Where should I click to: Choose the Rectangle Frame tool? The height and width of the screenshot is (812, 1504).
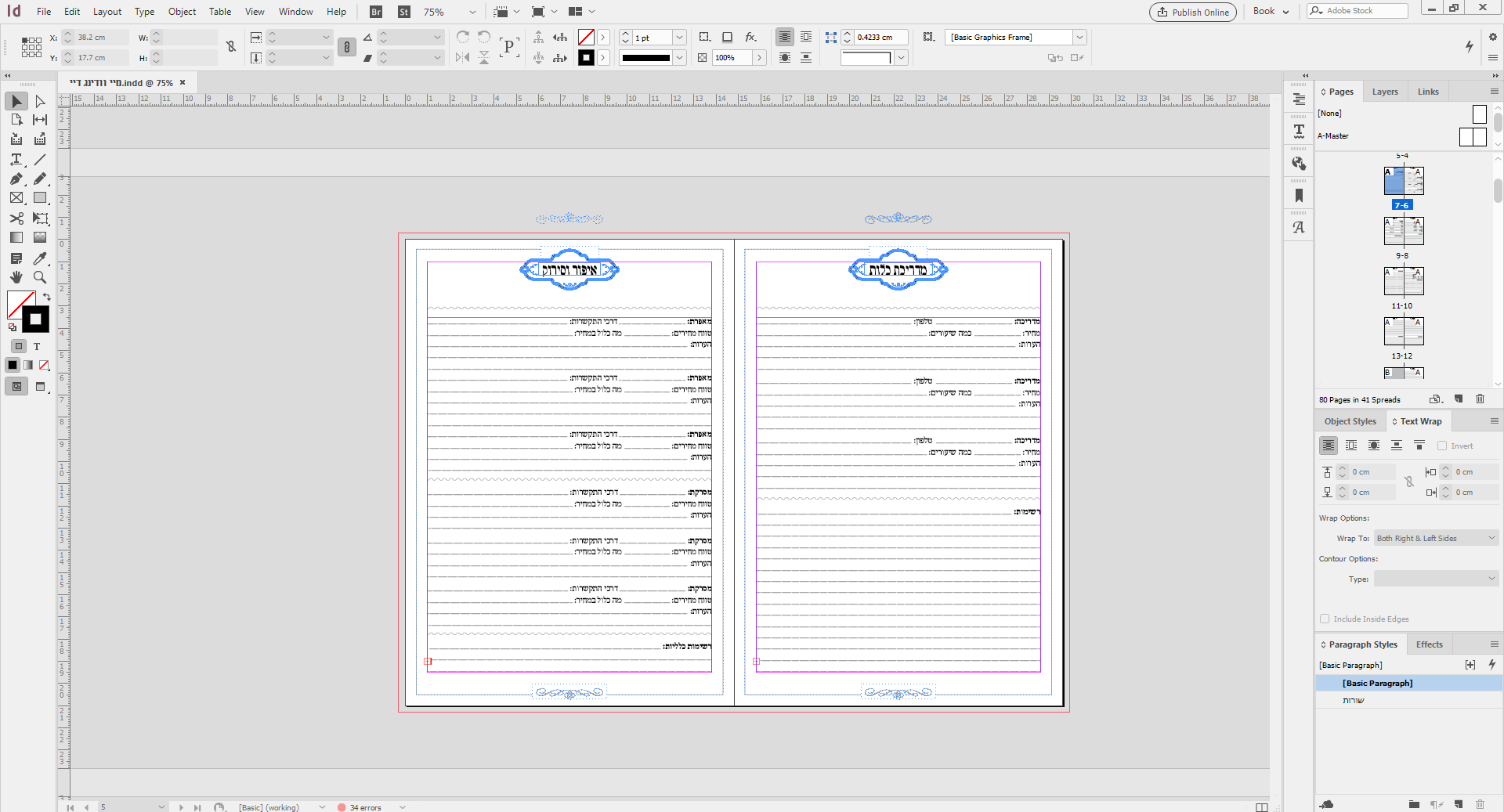tap(16, 198)
